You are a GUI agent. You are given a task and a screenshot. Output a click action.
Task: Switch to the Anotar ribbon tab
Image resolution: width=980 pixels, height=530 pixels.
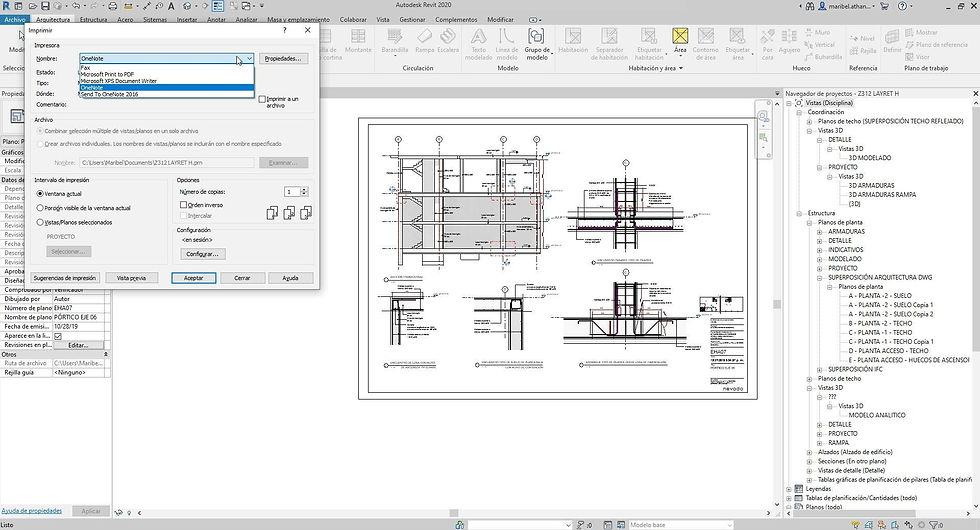coord(216,19)
